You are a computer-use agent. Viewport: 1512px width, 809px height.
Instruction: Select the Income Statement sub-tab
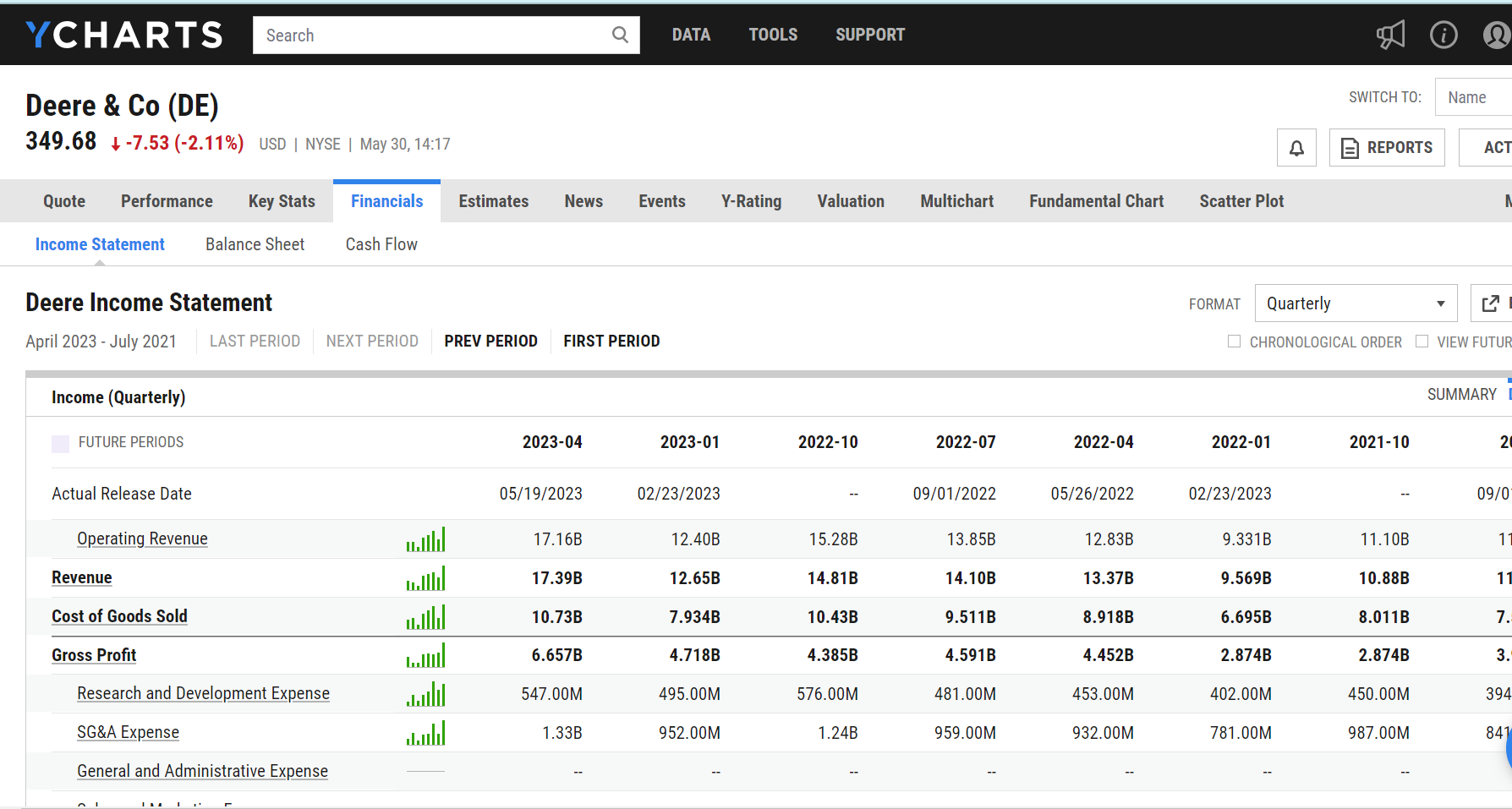pyautogui.click(x=100, y=244)
